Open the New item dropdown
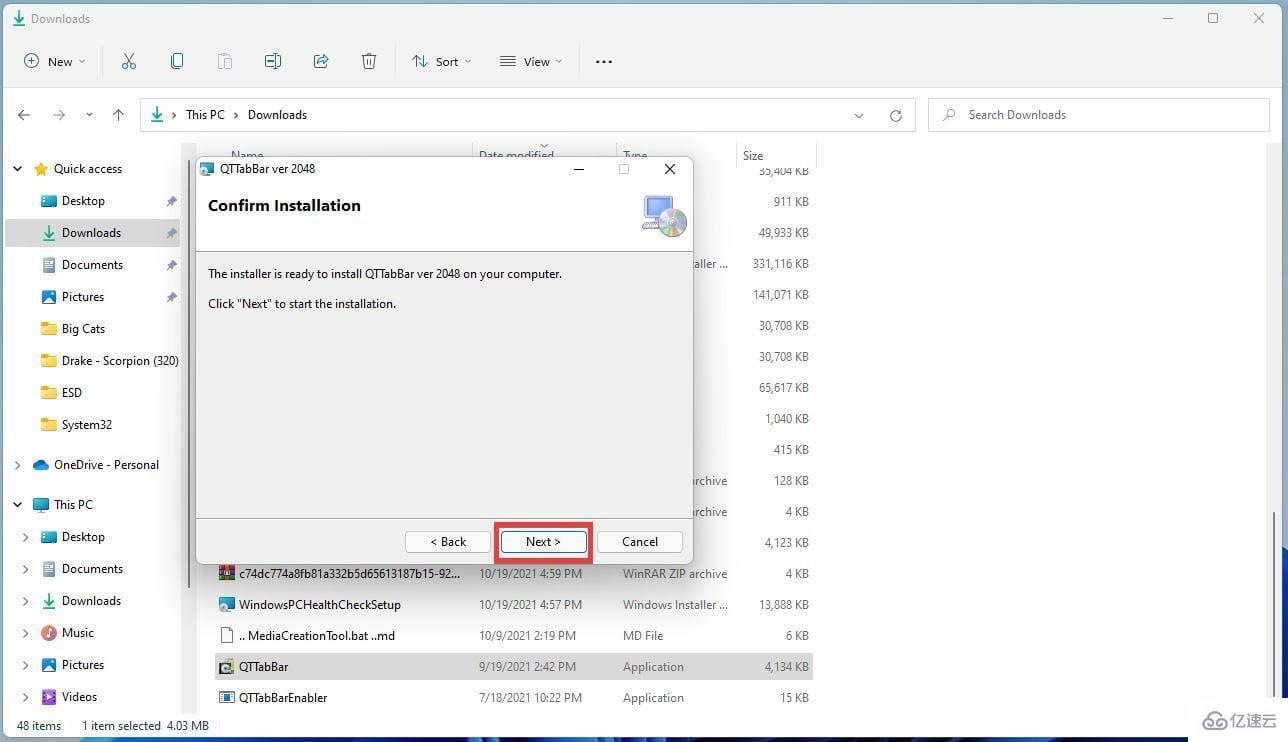This screenshot has width=1288, height=742. tap(55, 61)
